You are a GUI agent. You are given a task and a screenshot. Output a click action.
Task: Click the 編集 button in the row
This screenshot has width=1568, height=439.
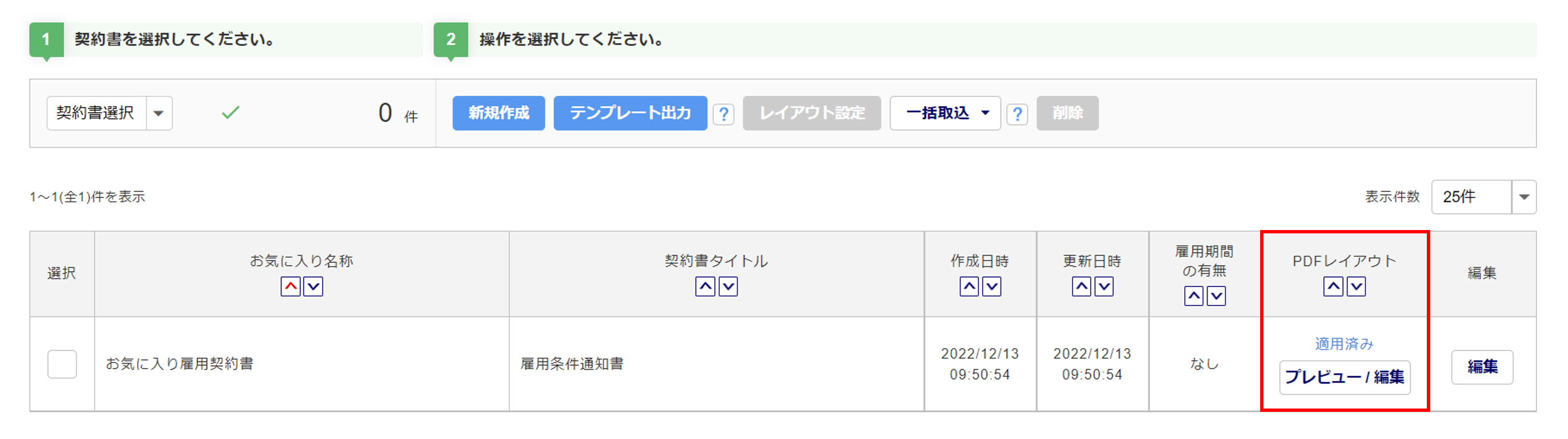1482,367
